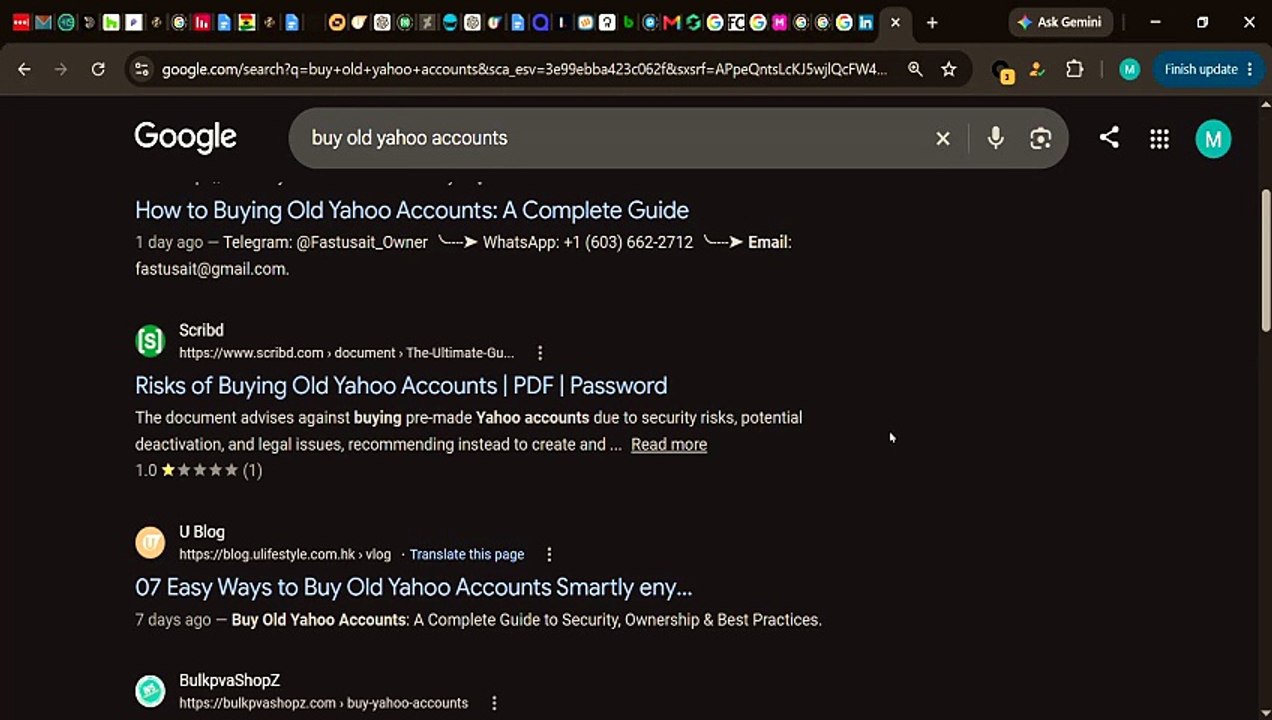
Task: Click the browser address bar URL
Action: pos(524,69)
